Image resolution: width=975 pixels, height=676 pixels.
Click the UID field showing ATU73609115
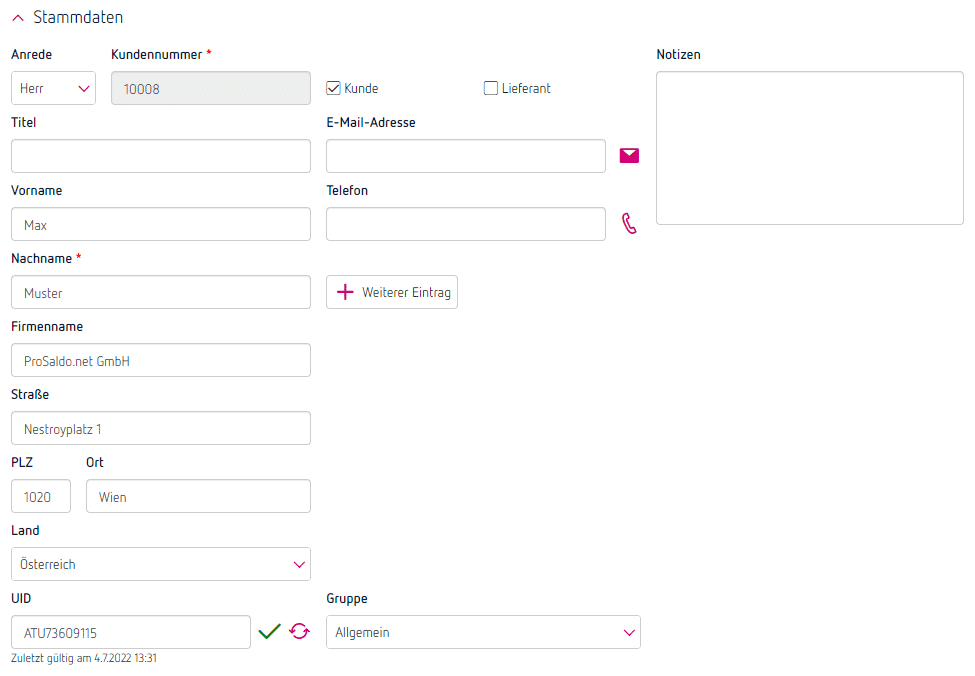pyautogui.click(x=130, y=632)
